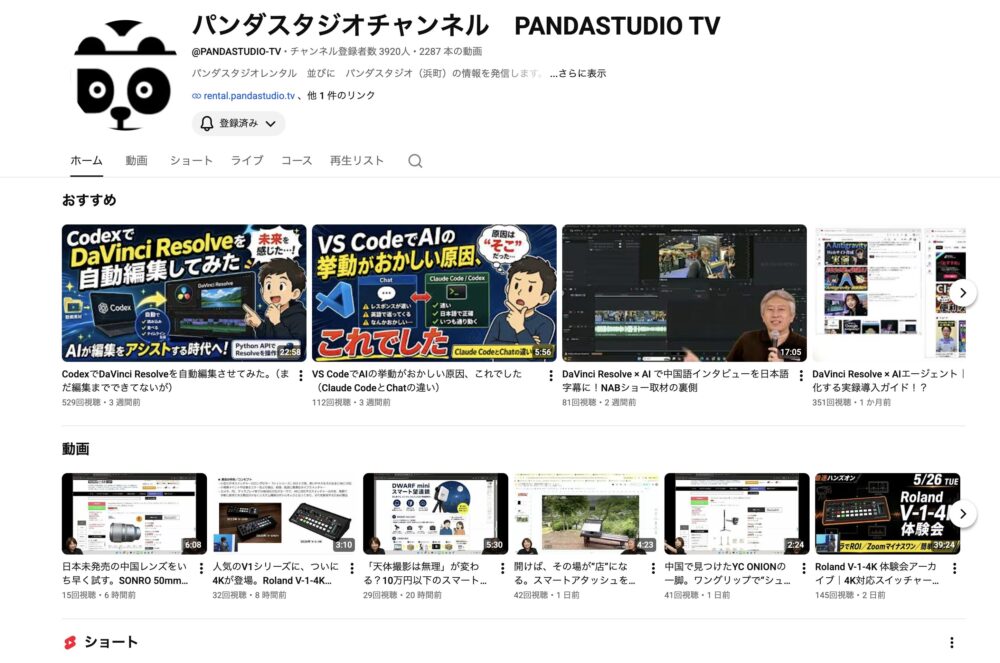This screenshot has width=1000, height=663.
Task: Open the DWARF mini スマート望遠鏡 thumbnail
Action: [436, 514]
